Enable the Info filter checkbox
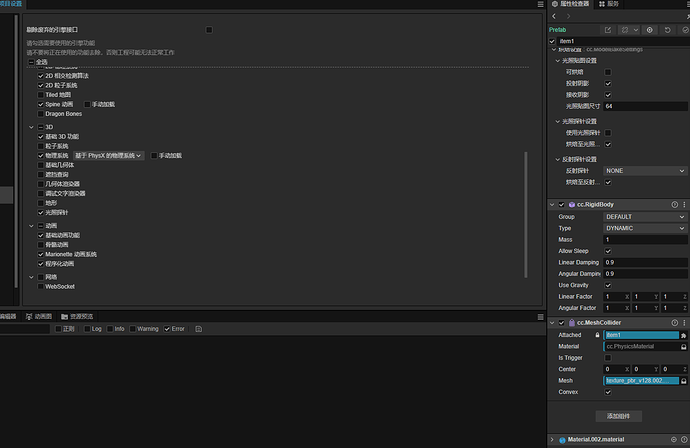This screenshot has width=690, height=448. pyautogui.click(x=110, y=329)
